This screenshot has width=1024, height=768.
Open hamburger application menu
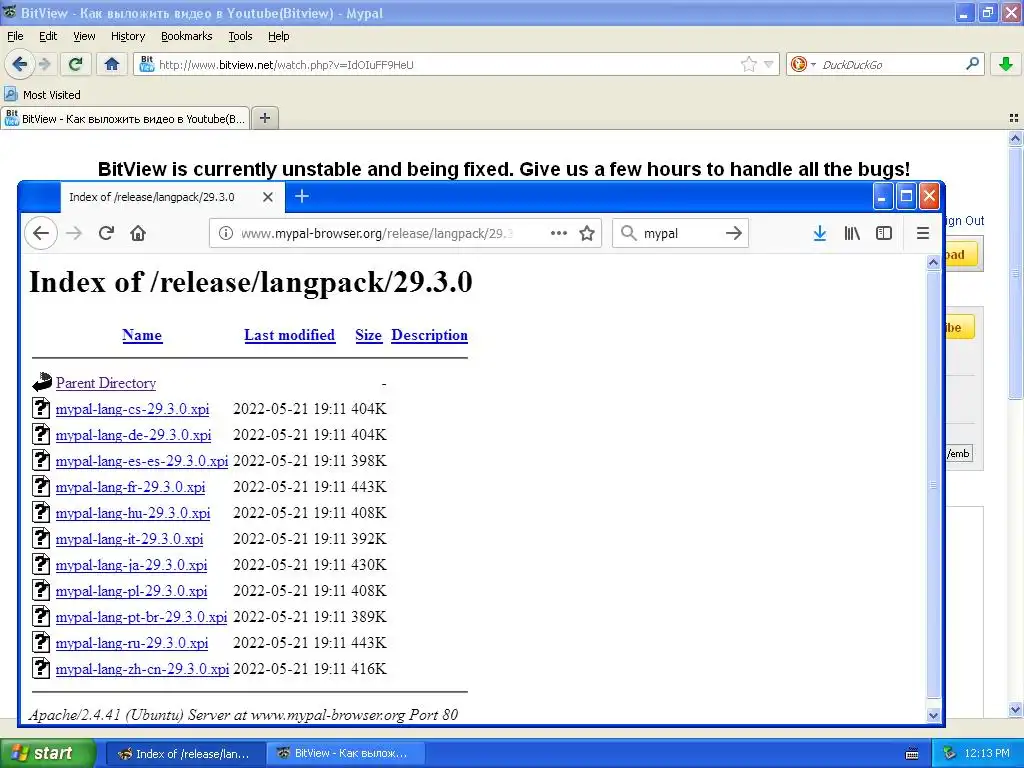[923, 233]
